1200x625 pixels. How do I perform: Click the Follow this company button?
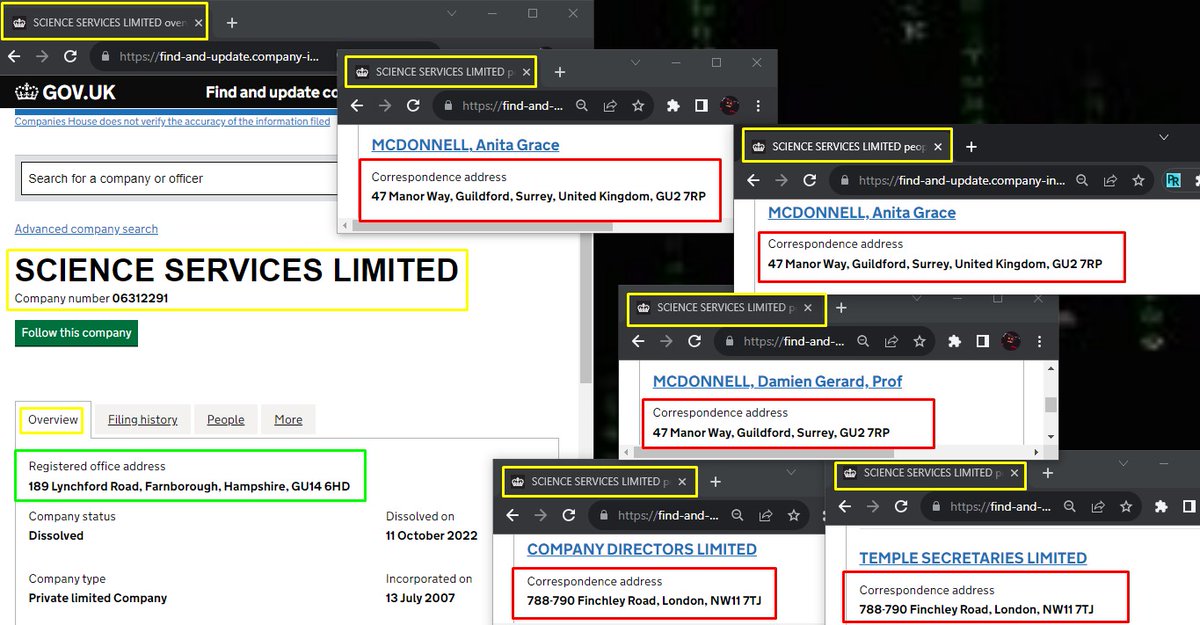[x=76, y=333]
